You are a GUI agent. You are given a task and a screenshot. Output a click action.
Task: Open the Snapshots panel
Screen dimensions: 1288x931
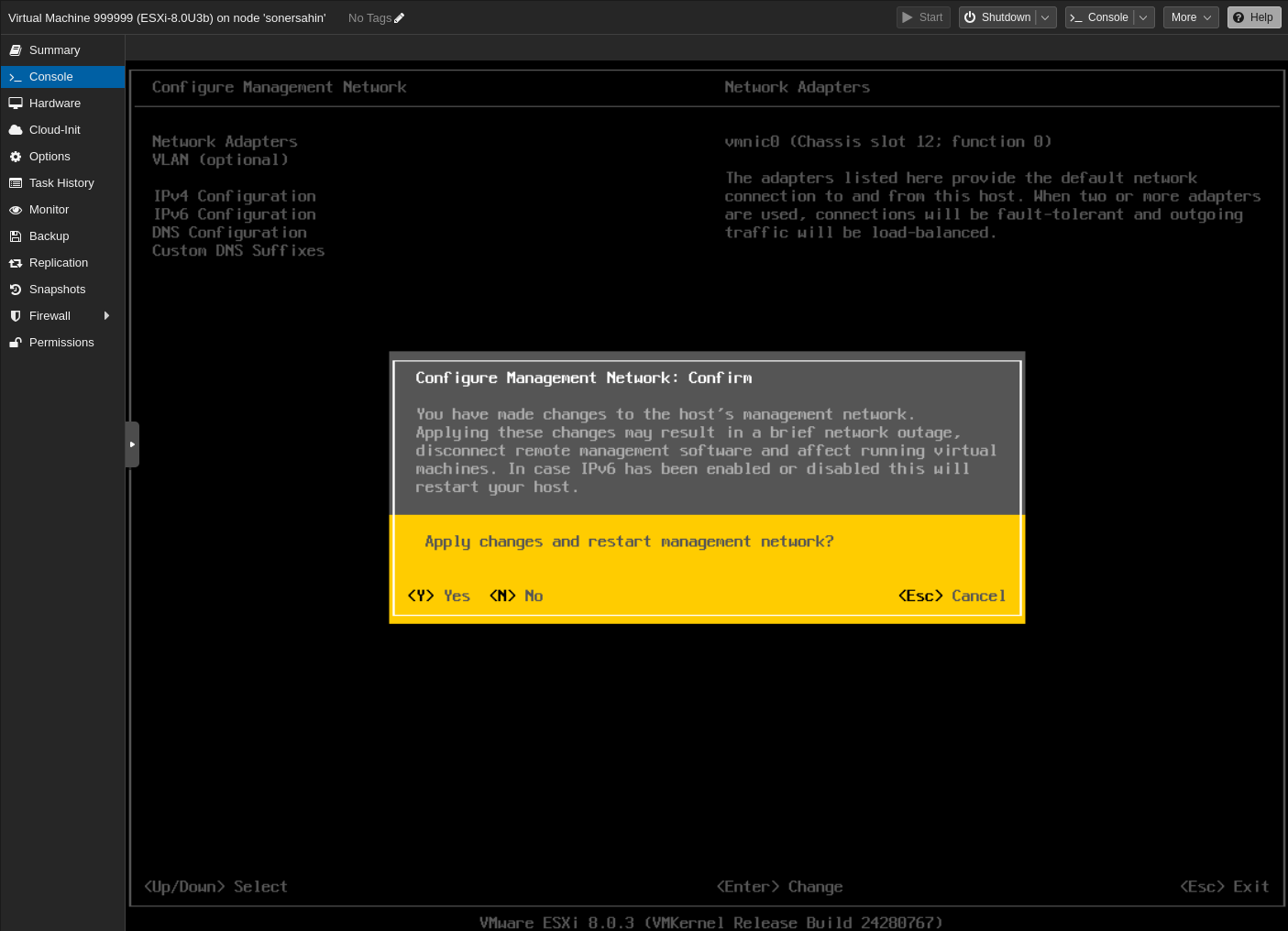[57, 289]
